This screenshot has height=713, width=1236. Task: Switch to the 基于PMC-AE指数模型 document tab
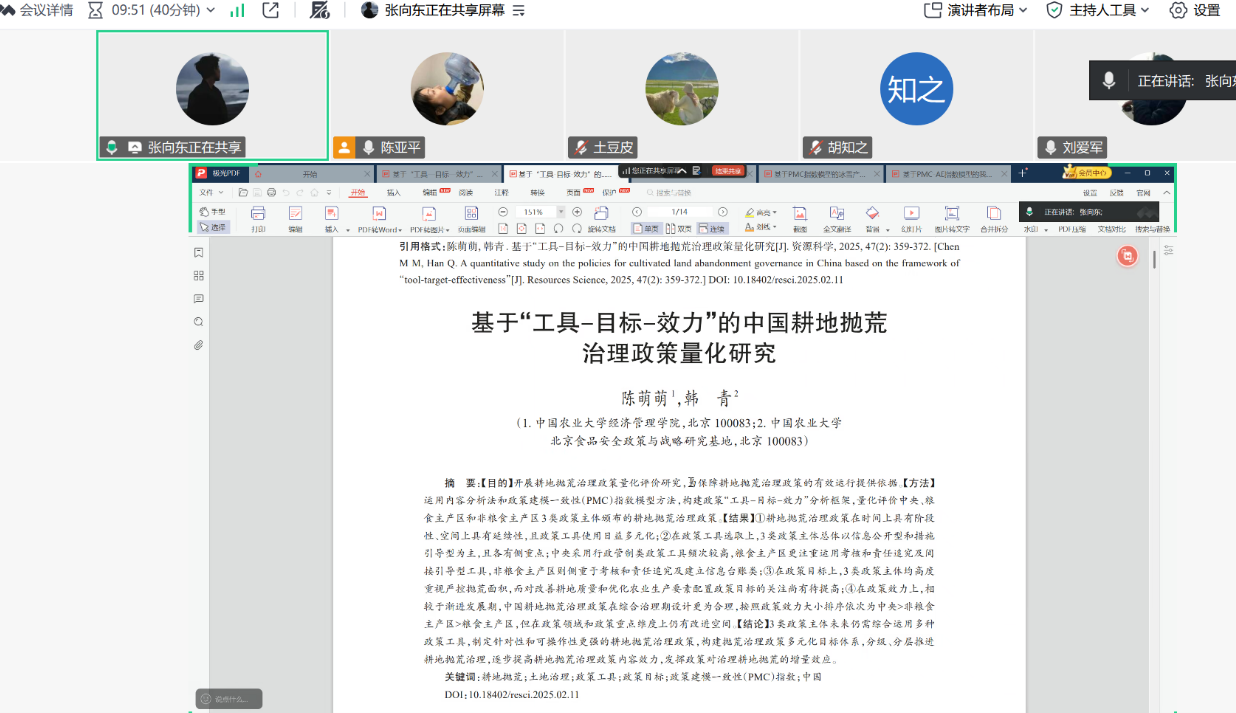tap(949, 174)
